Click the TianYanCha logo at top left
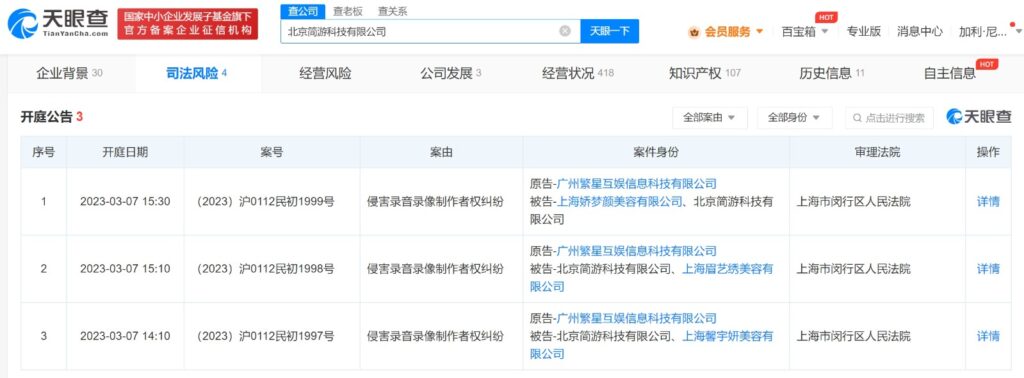The height and width of the screenshot is (378, 1024). [58, 24]
